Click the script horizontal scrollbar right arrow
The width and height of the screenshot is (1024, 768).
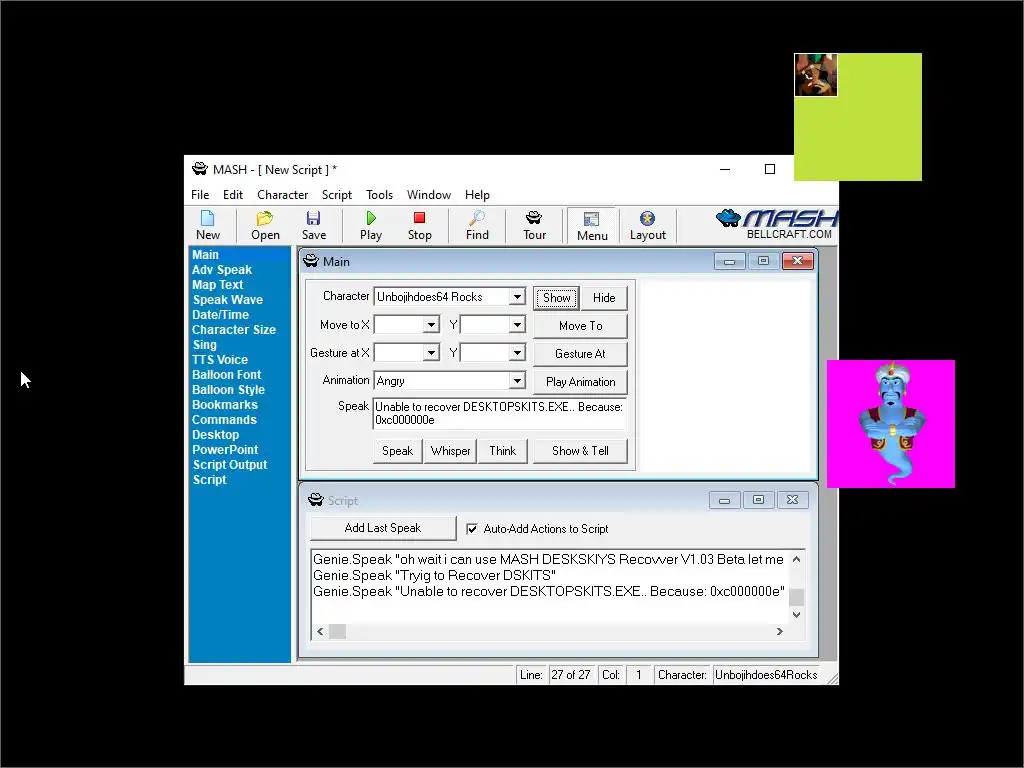pos(779,632)
